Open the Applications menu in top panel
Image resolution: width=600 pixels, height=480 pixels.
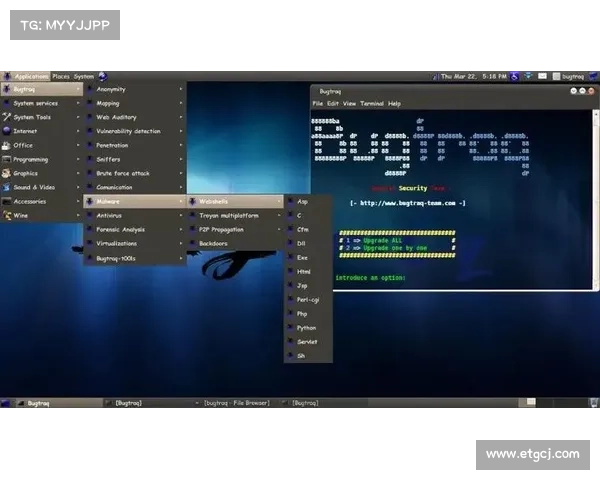pyautogui.click(x=26, y=77)
